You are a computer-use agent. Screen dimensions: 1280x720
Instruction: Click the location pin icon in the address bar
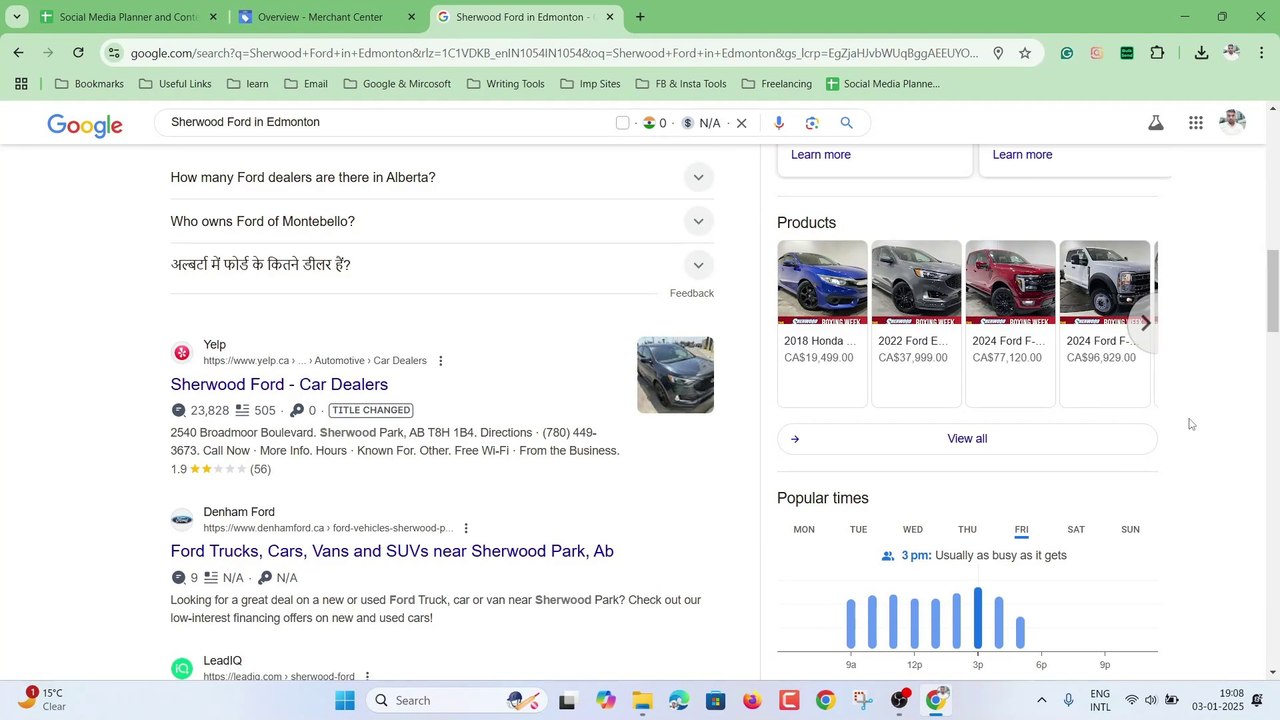998,53
